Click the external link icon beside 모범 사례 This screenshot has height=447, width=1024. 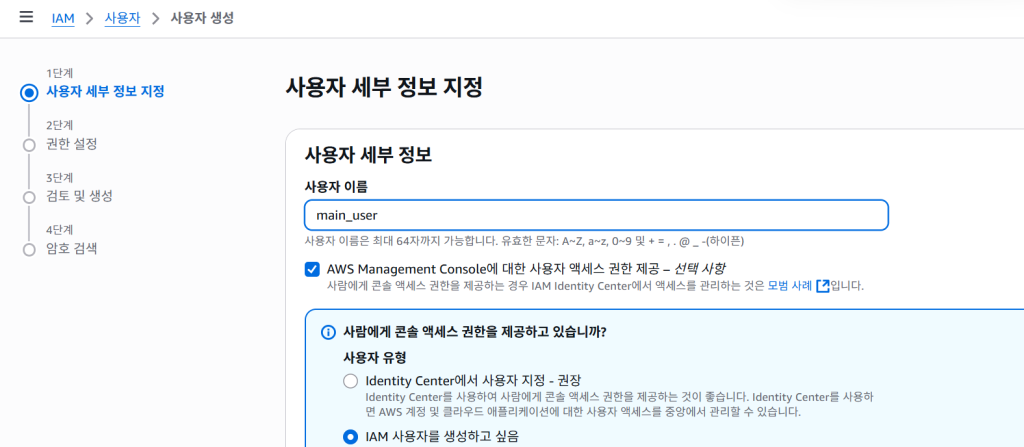tap(823, 286)
